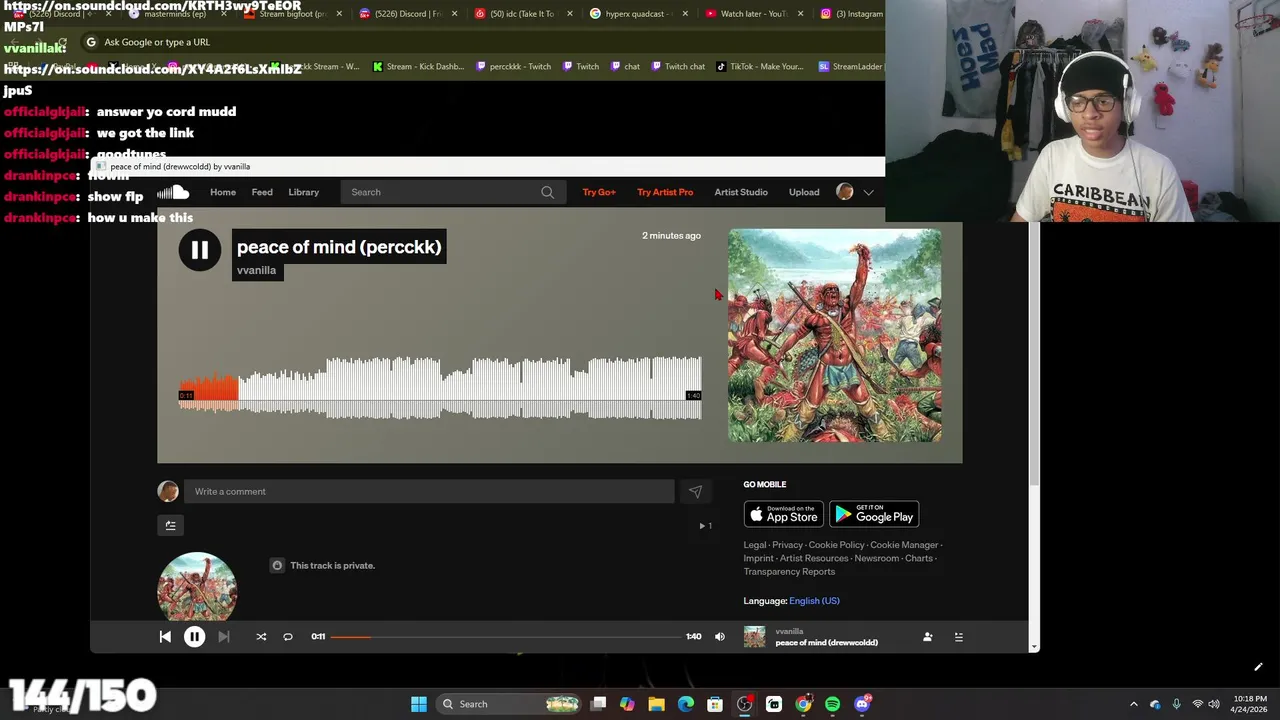Image resolution: width=1280 pixels, height=720 pixels.
Task: Follow the artist using the player bar follow icon
Action: [927, 636]
